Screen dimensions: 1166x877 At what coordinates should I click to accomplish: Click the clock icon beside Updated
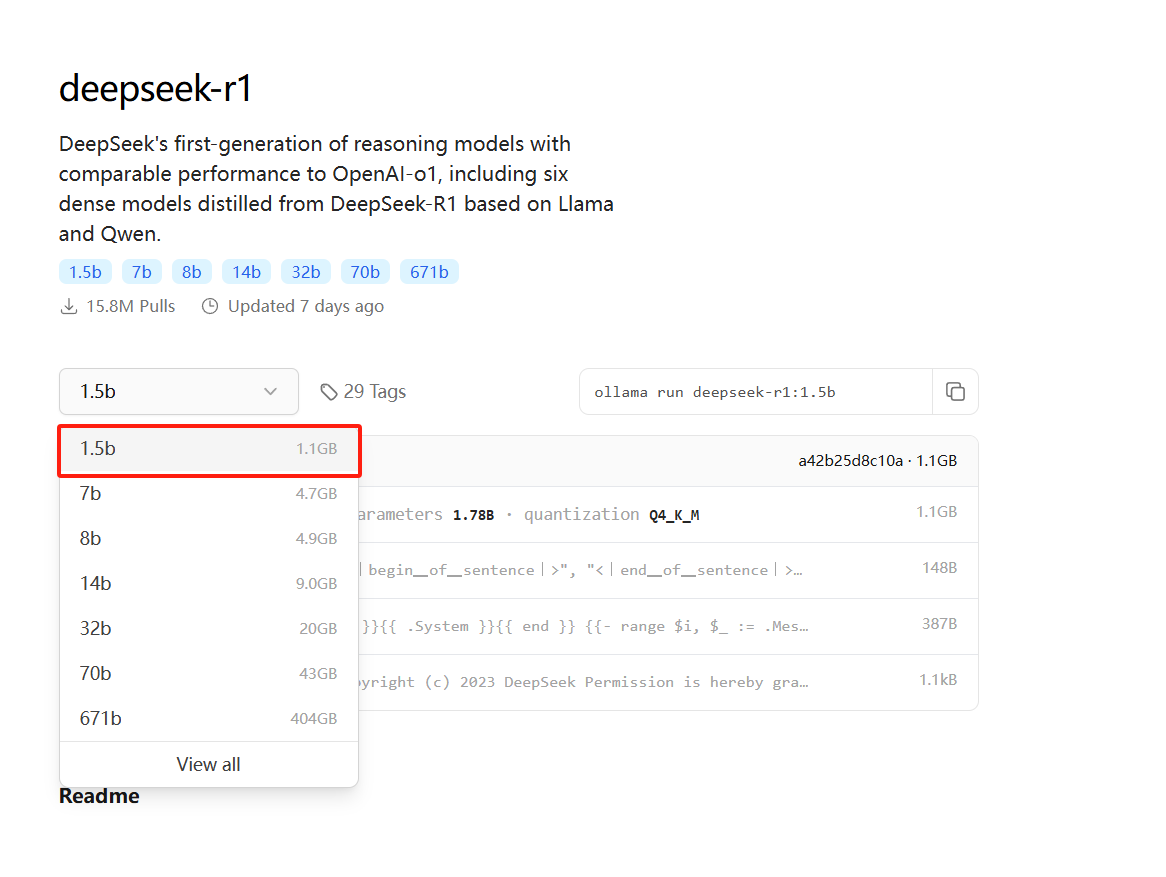[x=210, y=306]
